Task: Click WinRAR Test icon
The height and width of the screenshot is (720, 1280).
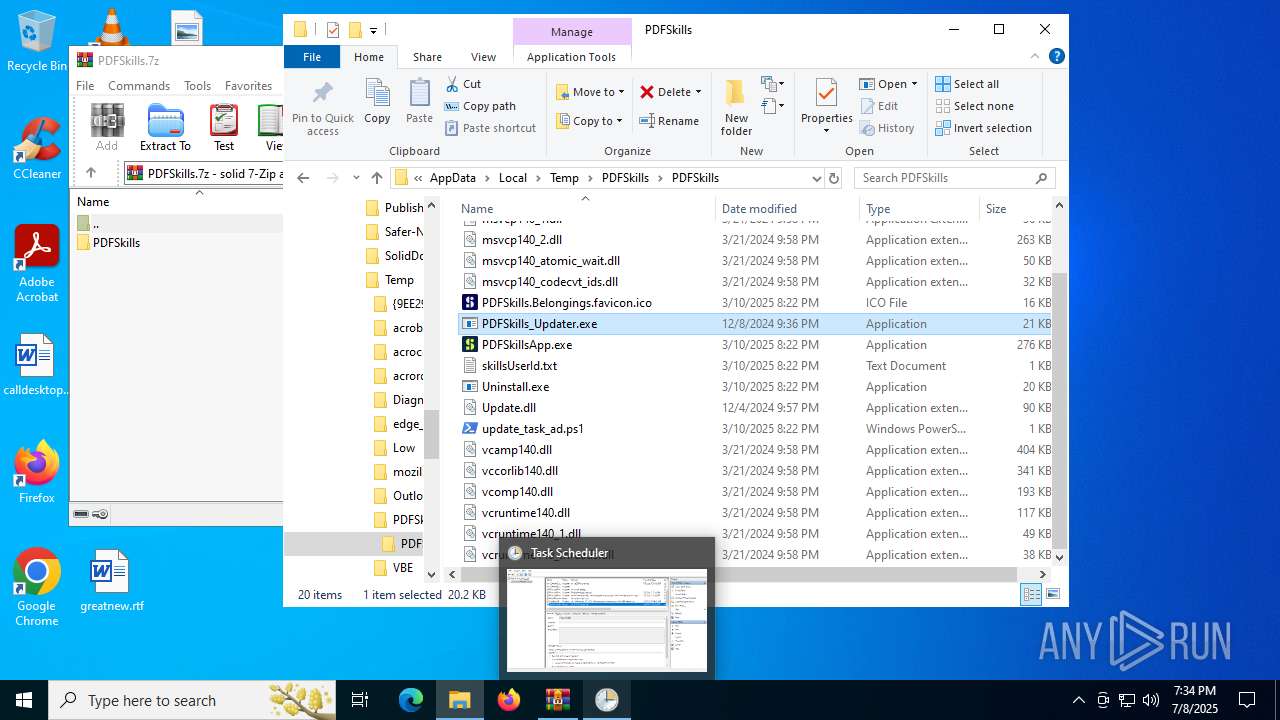Action: 224,128
